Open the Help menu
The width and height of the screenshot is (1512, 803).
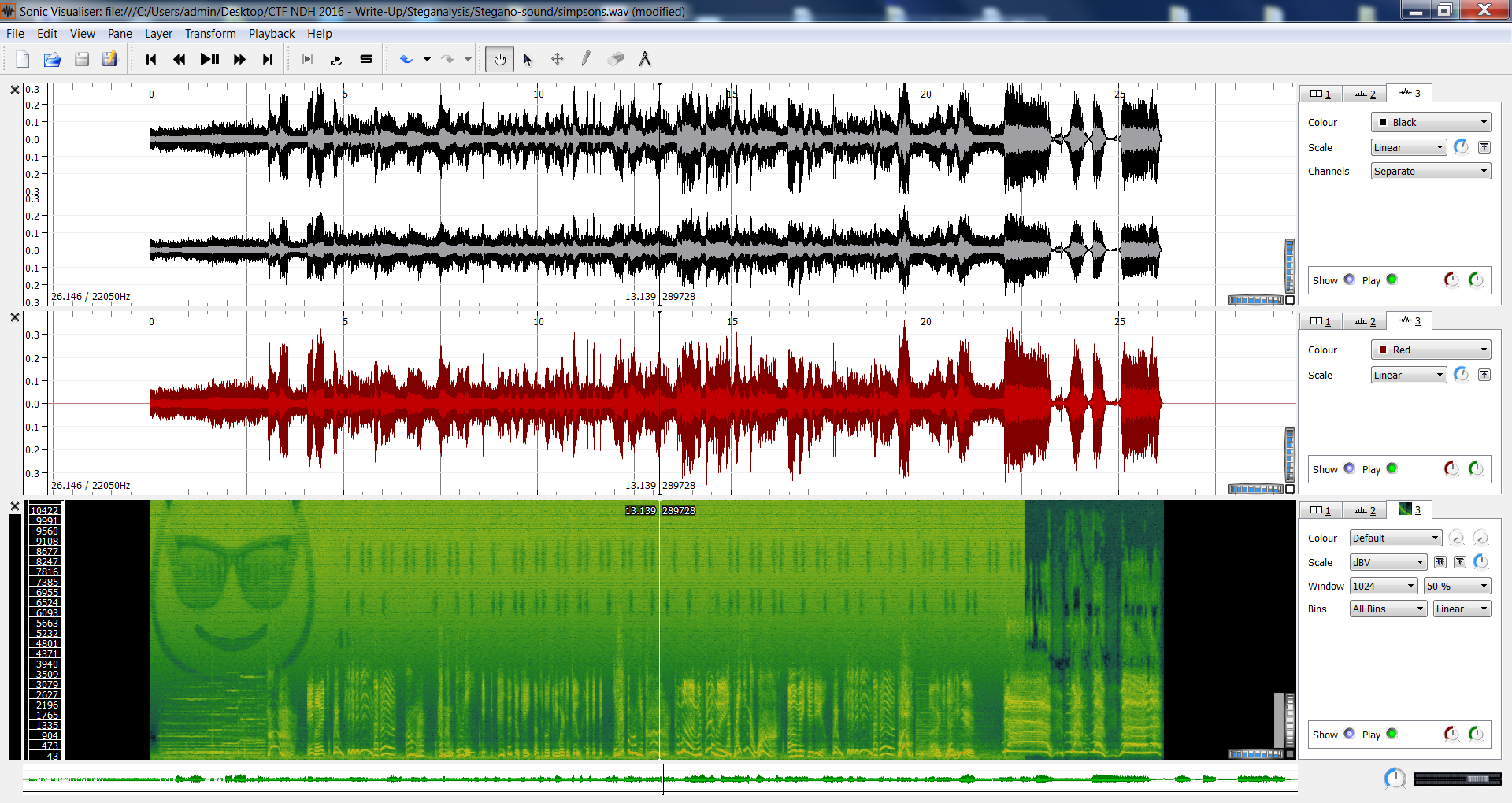[320, 34]
